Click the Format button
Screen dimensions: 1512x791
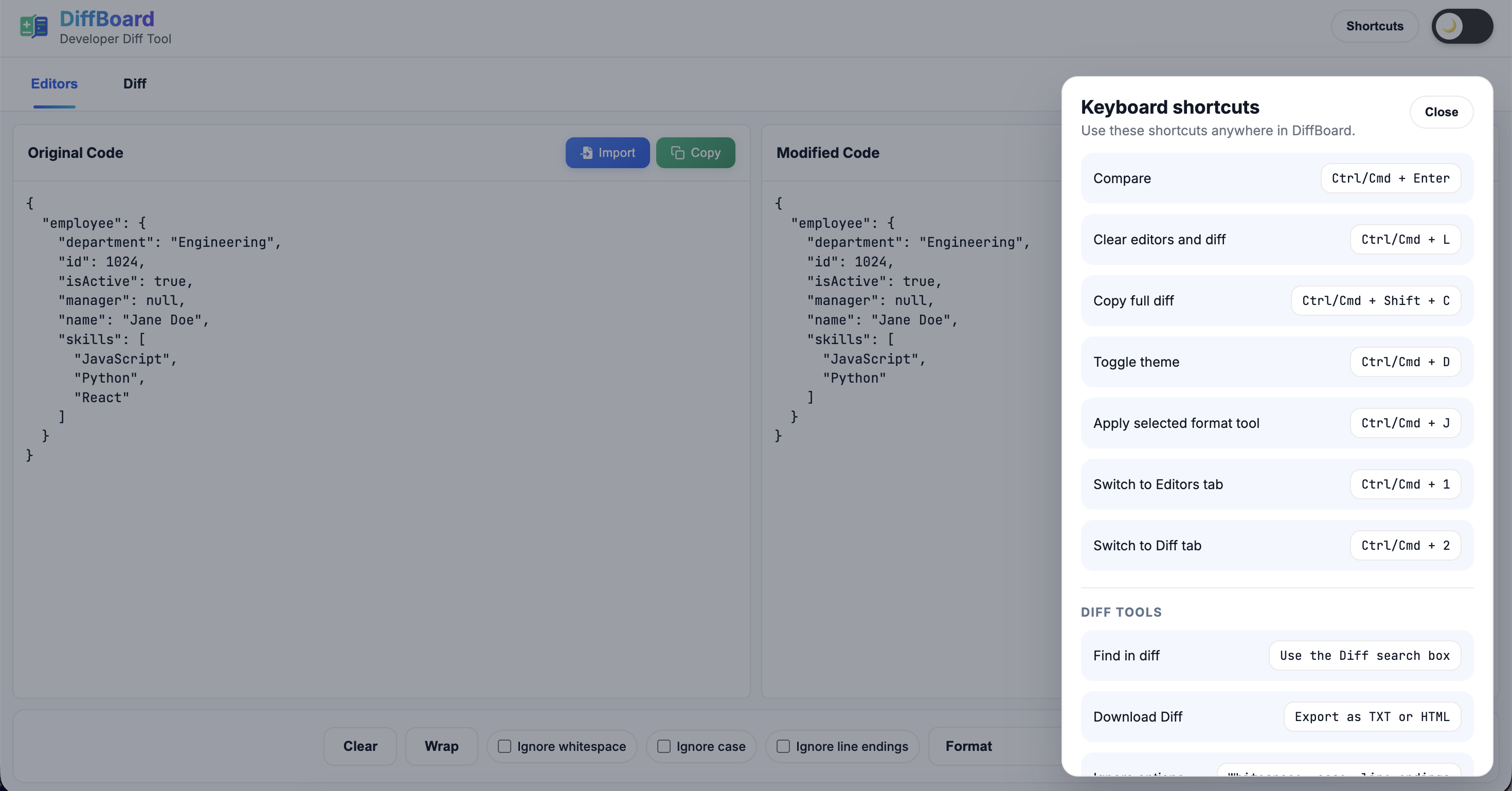tap(968, 746)
